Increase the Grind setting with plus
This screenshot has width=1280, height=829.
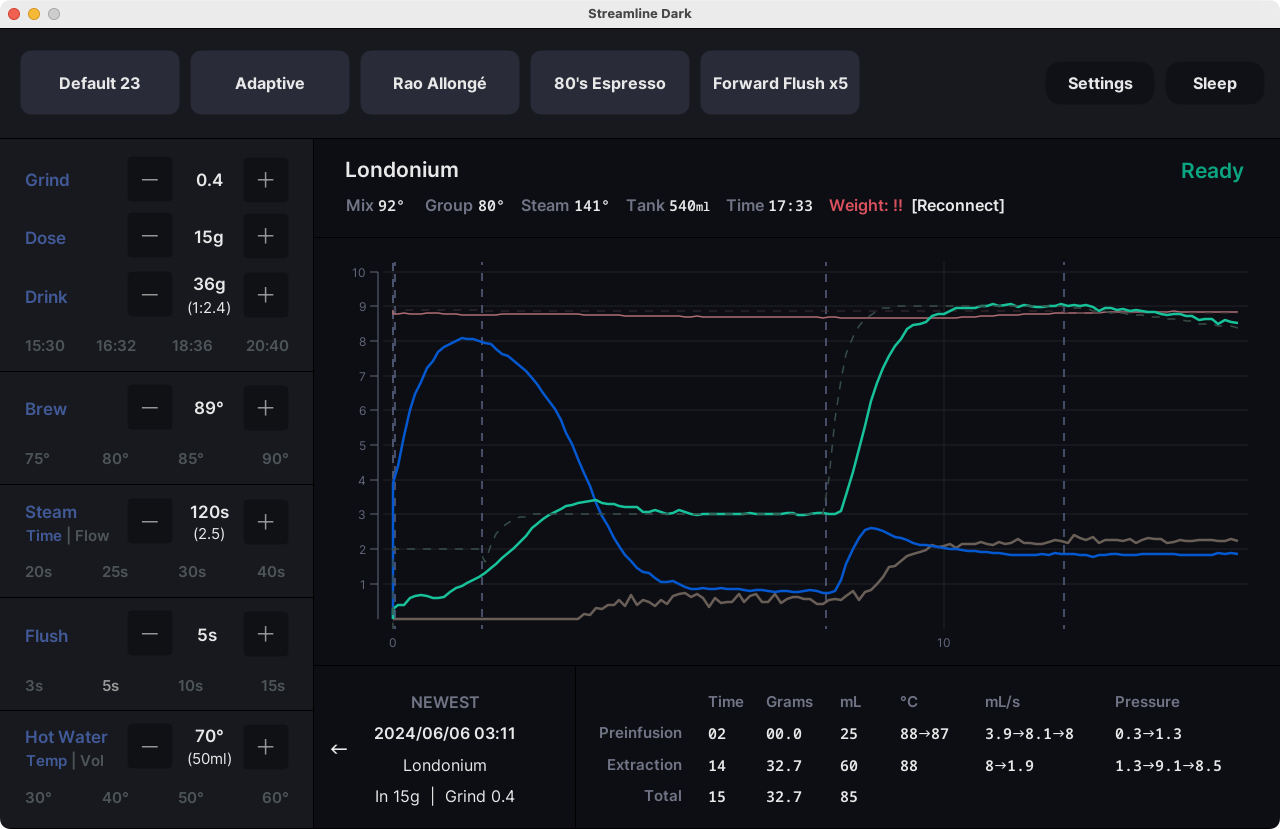266,180
